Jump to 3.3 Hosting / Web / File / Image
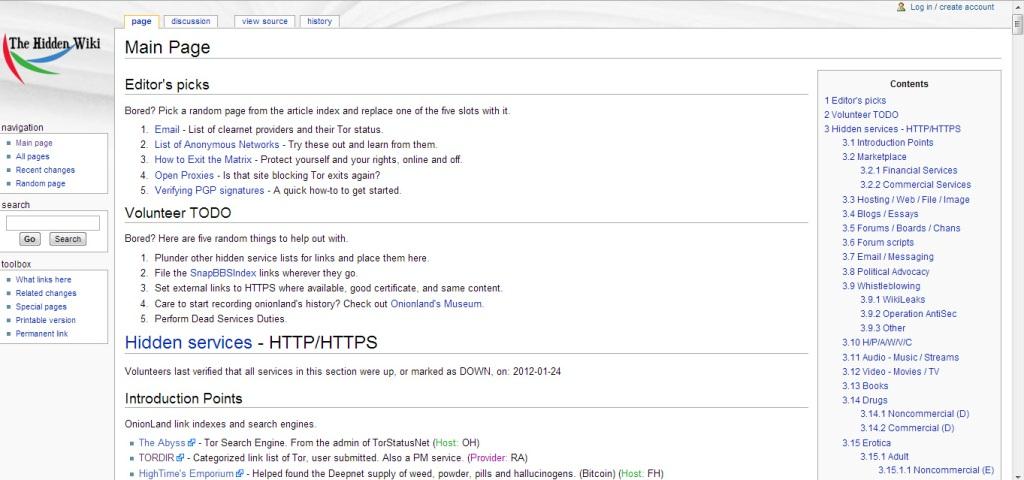The height and width of the screenshot is (480, 1024). click(x=906, y=200)
